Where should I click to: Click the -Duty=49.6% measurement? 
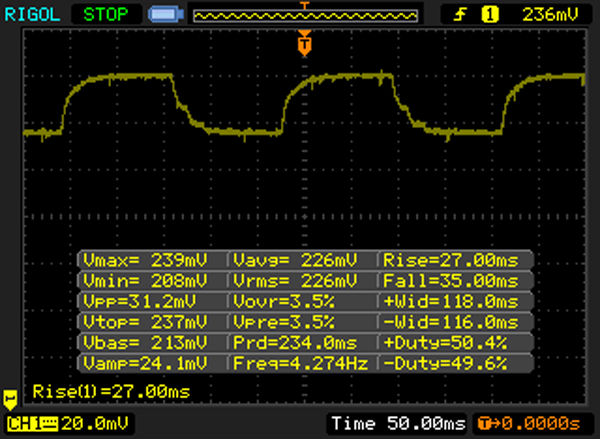pos(445,363)
